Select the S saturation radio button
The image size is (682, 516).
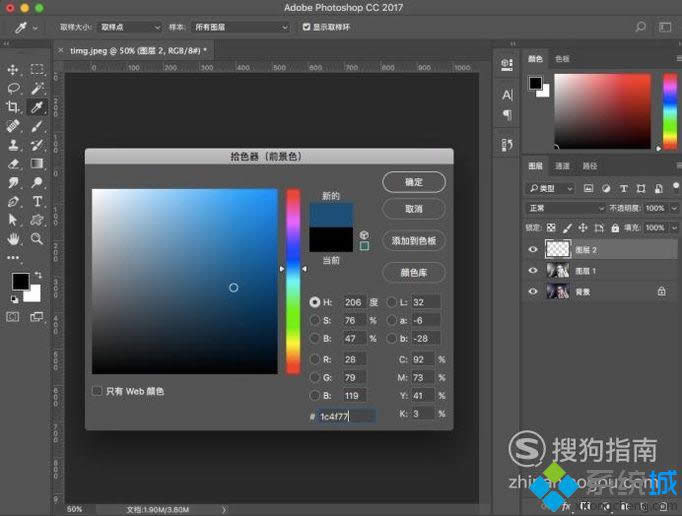314,320
